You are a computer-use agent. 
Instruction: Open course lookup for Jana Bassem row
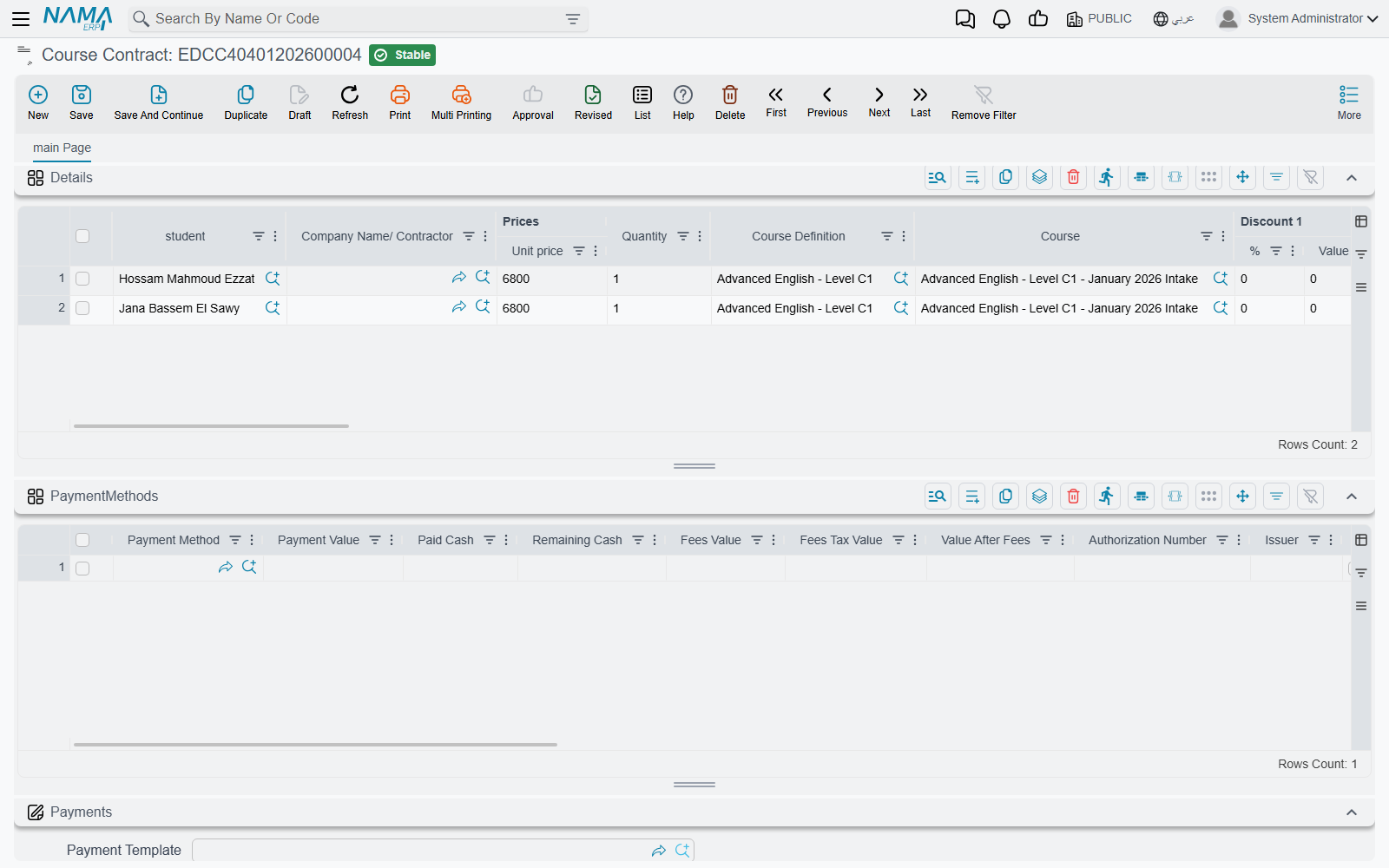(x=1221, y=308)
